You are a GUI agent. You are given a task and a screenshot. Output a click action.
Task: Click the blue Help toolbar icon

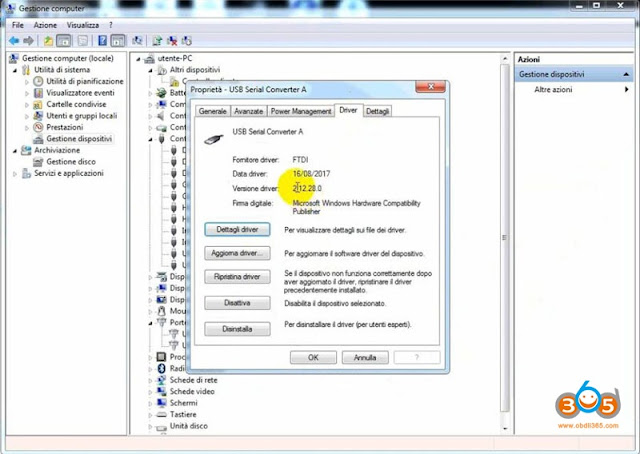point(102,41)
